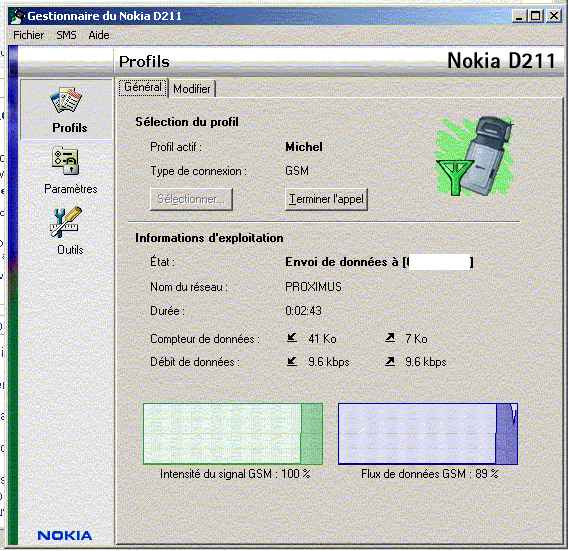Switch to the Modifier tab
This screenshot has width=568, height=551.
click(x=192, y=89)
